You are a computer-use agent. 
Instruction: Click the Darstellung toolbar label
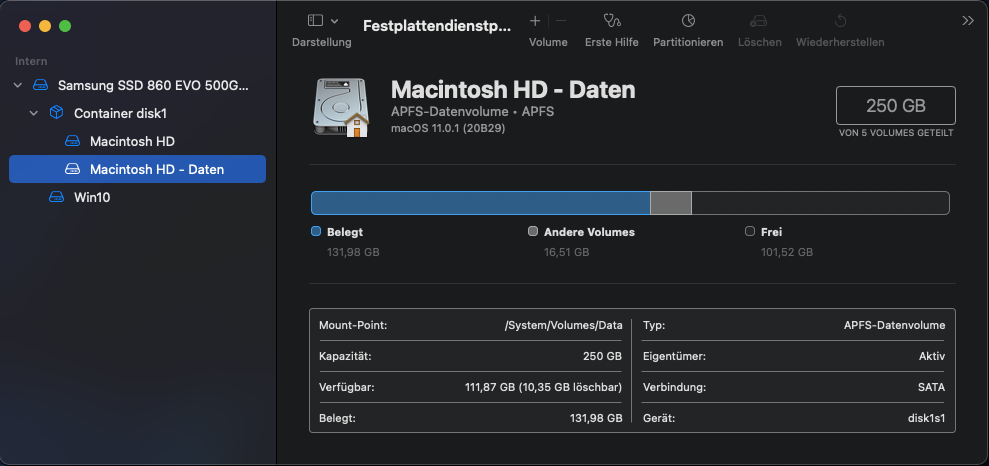click(322, 42)
